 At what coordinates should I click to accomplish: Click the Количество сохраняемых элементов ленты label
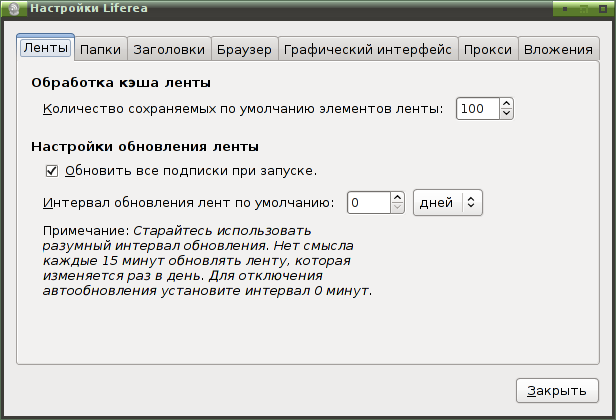[243, 109]
